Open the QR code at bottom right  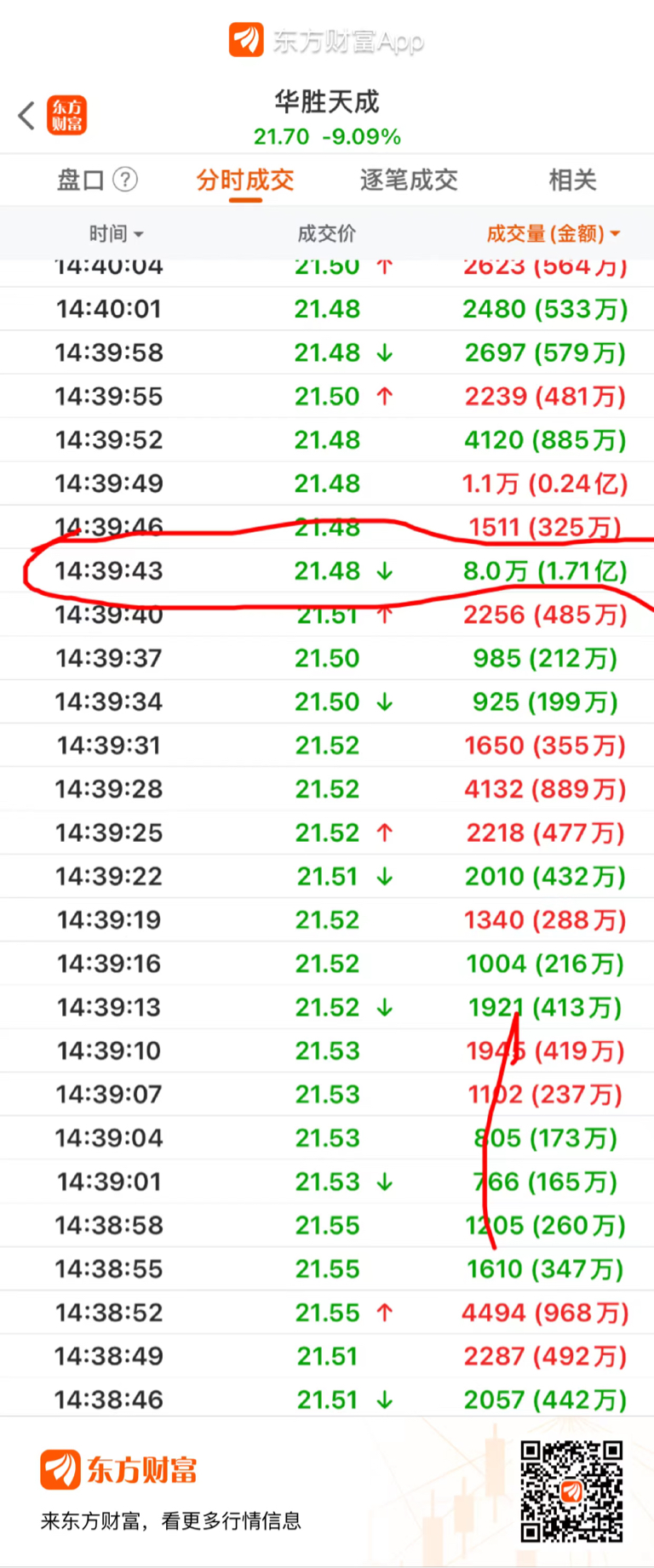pyautogui.click(x=572, y=1491)
